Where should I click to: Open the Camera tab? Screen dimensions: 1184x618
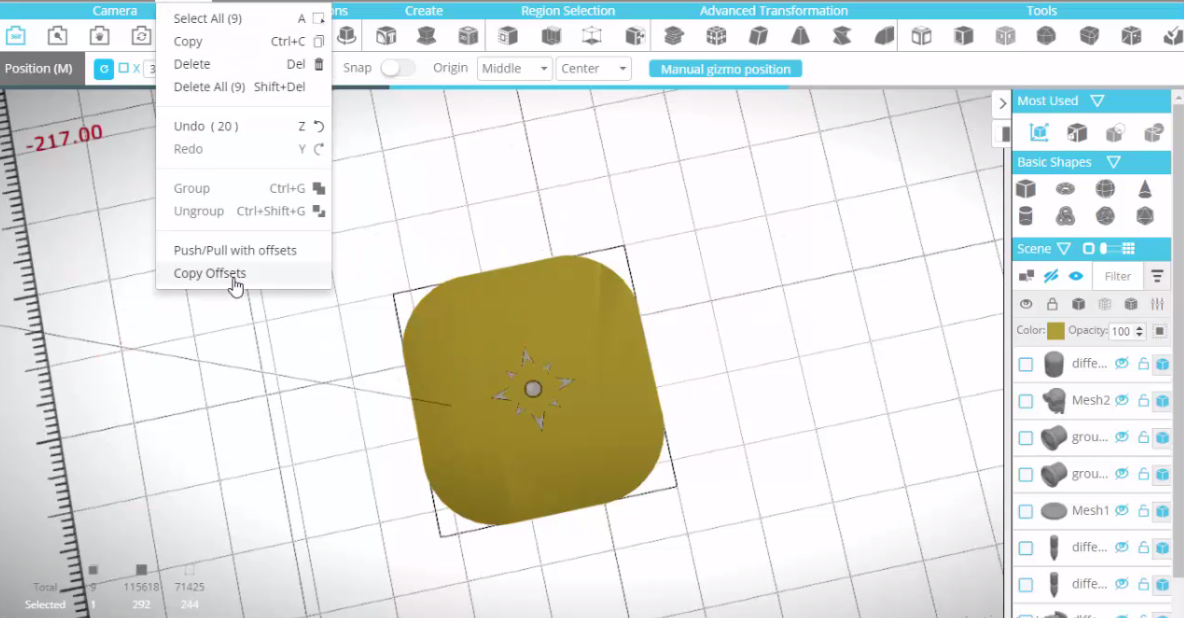pos(115,11)
